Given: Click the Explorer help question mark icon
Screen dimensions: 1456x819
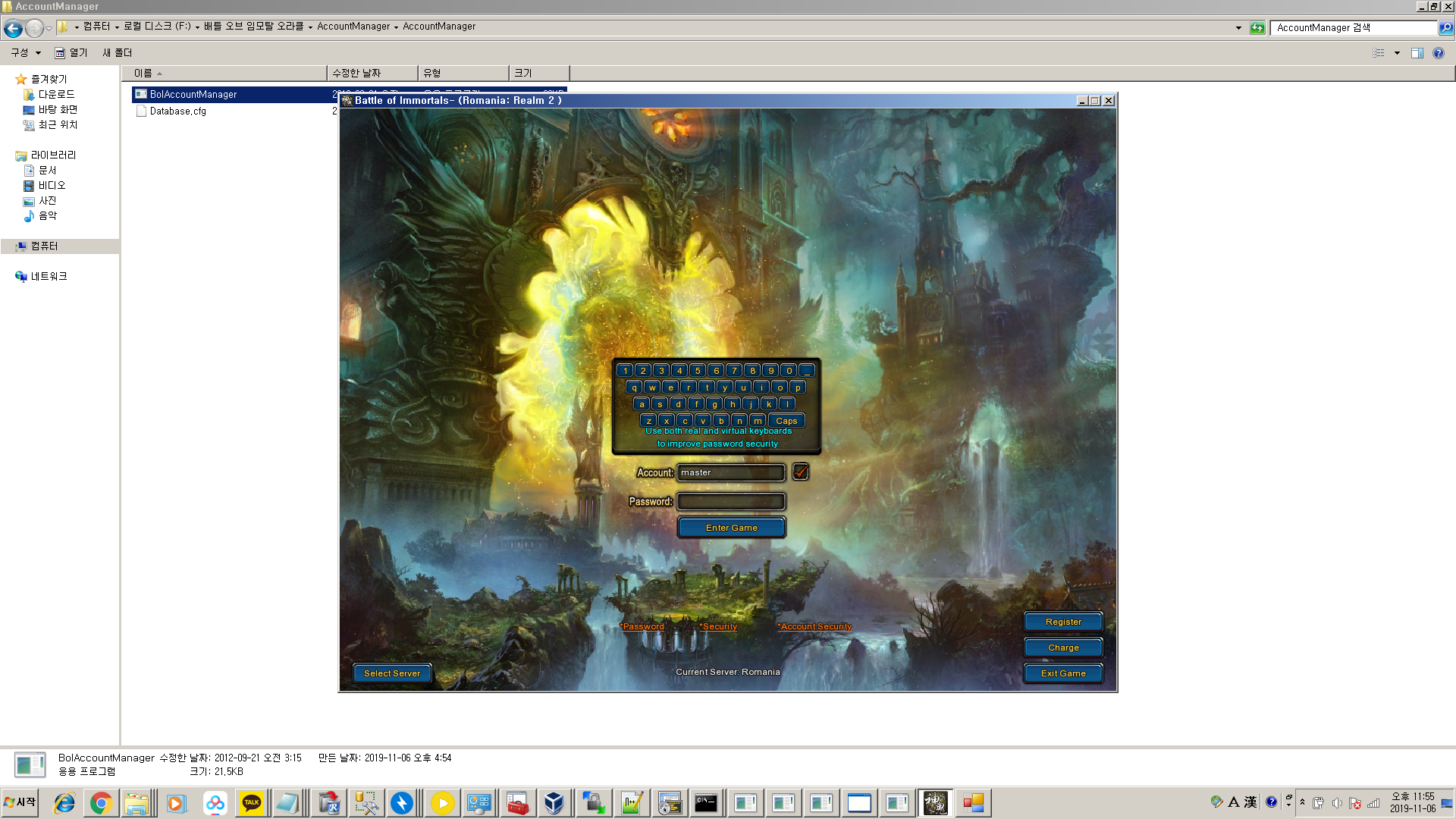Looking at the screenshot, I should coord(1439,53).
